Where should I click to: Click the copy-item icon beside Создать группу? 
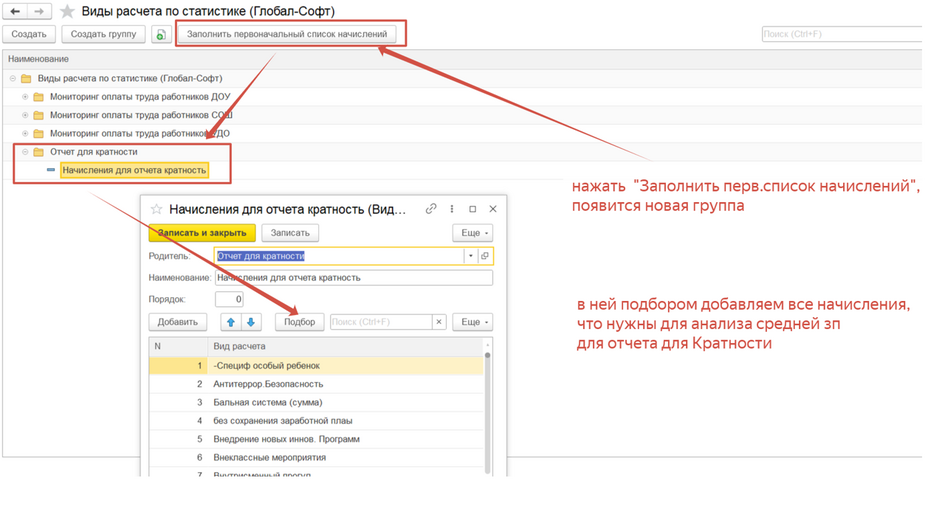(161, 34)
